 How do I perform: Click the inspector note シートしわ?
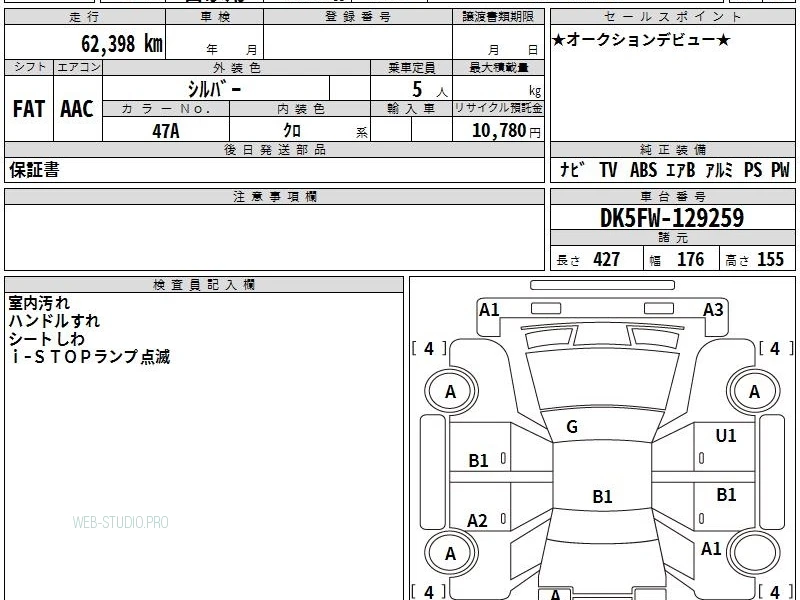[x=46, y=338]
